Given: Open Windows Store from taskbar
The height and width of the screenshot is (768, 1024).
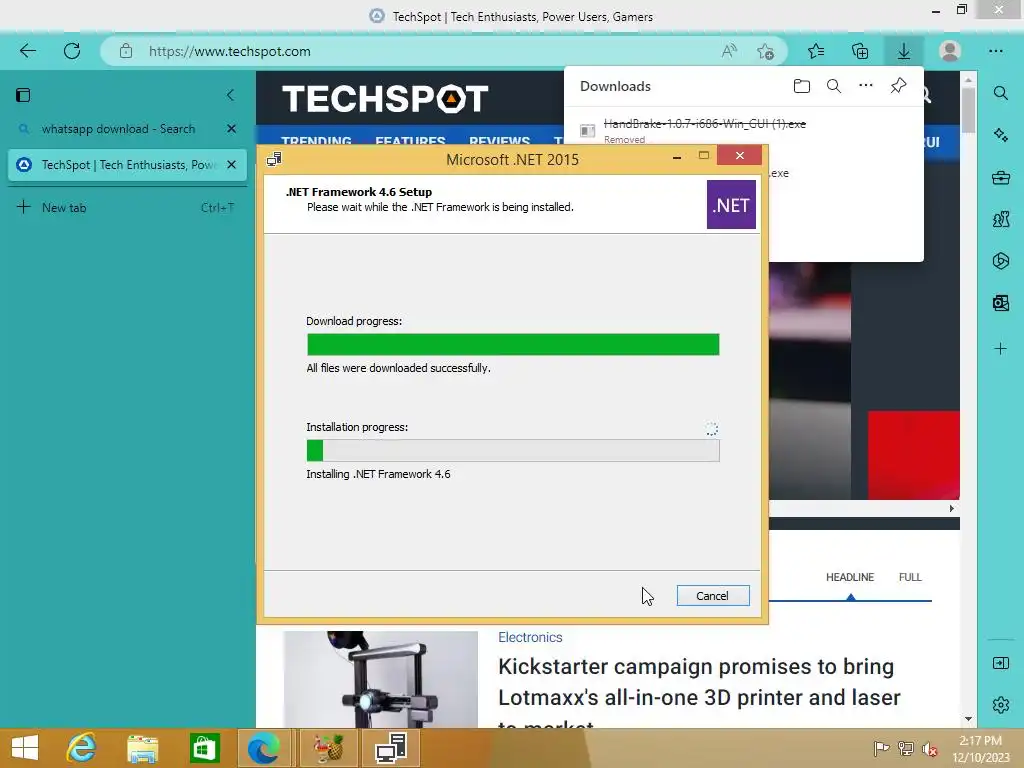Looking at the screenshot, I should (204, 748).
